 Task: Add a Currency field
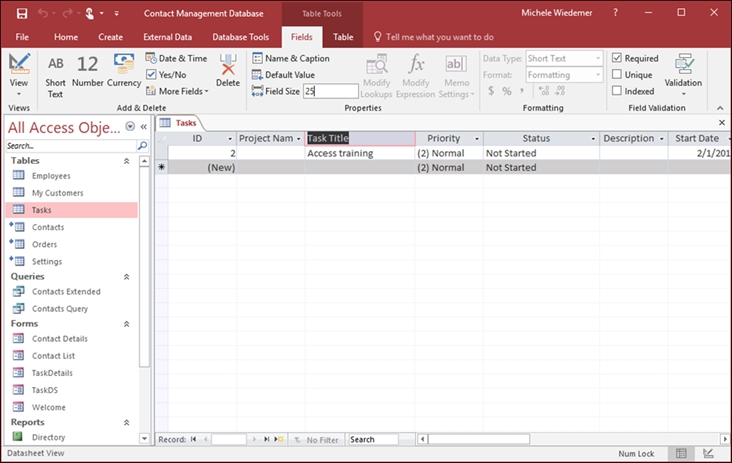(x=124, y=71)
